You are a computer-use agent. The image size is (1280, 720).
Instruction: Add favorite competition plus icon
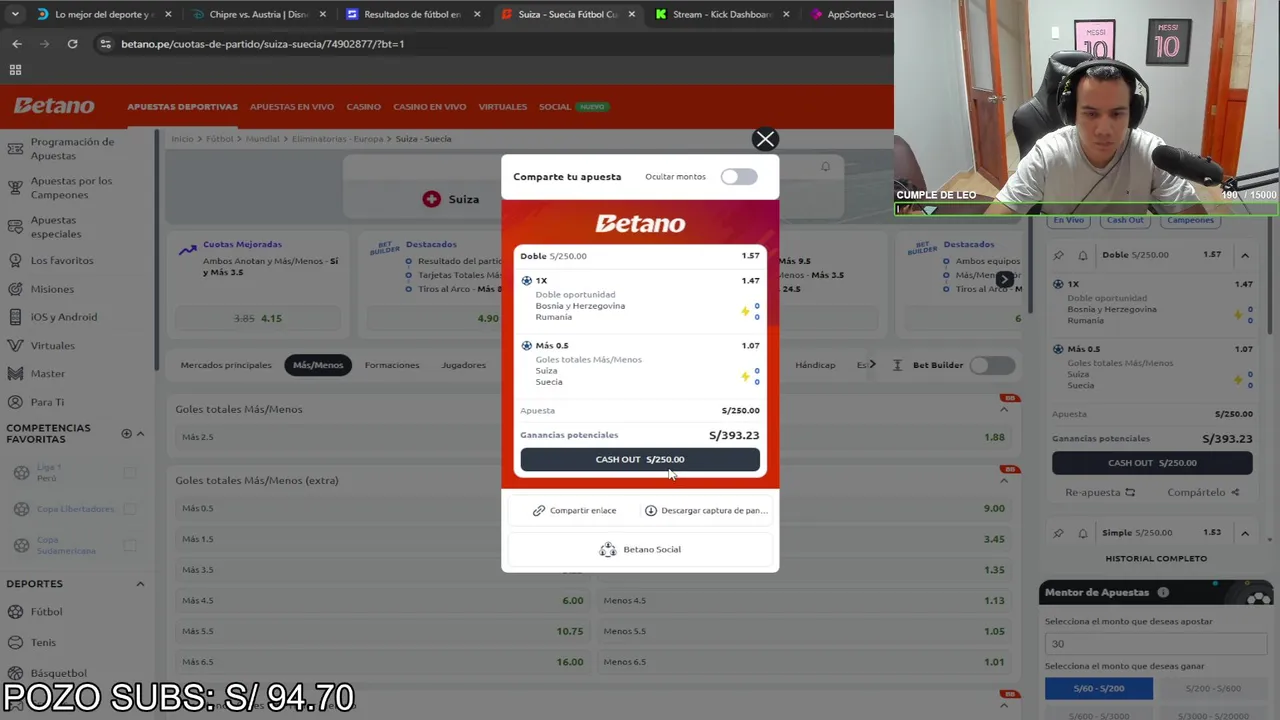point(126,434)
